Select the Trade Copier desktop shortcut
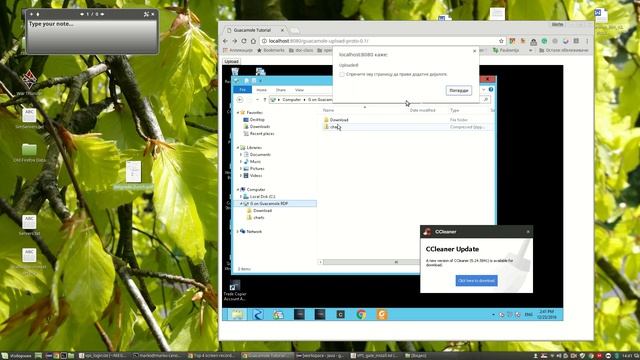 [235, 291]
